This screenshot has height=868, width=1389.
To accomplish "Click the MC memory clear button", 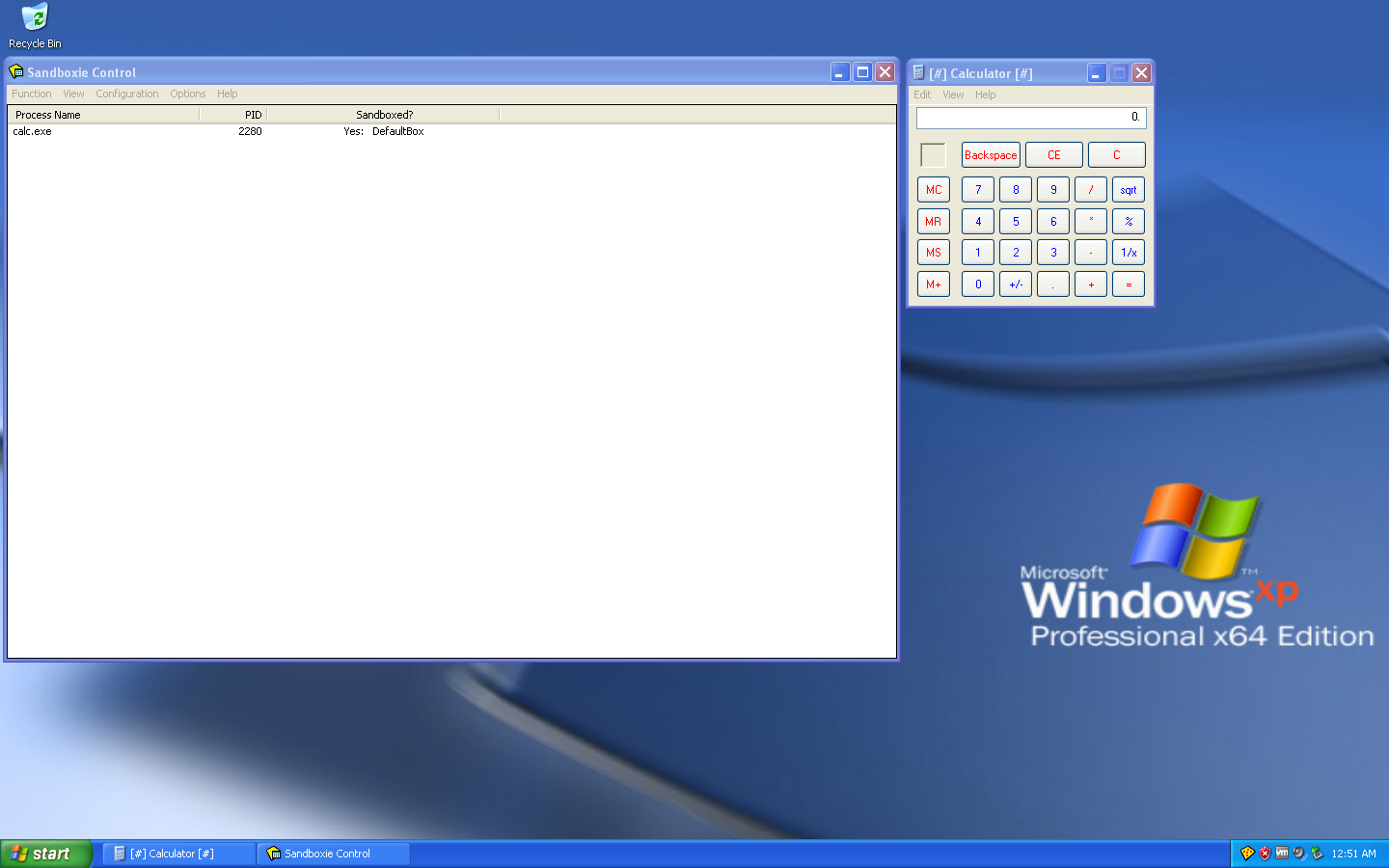I will tap(933, 190).
